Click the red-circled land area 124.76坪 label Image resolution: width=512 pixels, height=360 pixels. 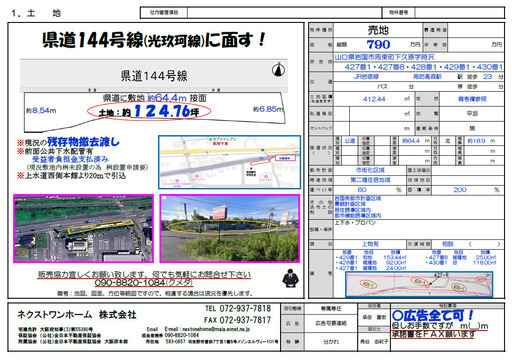pos(149,111)
